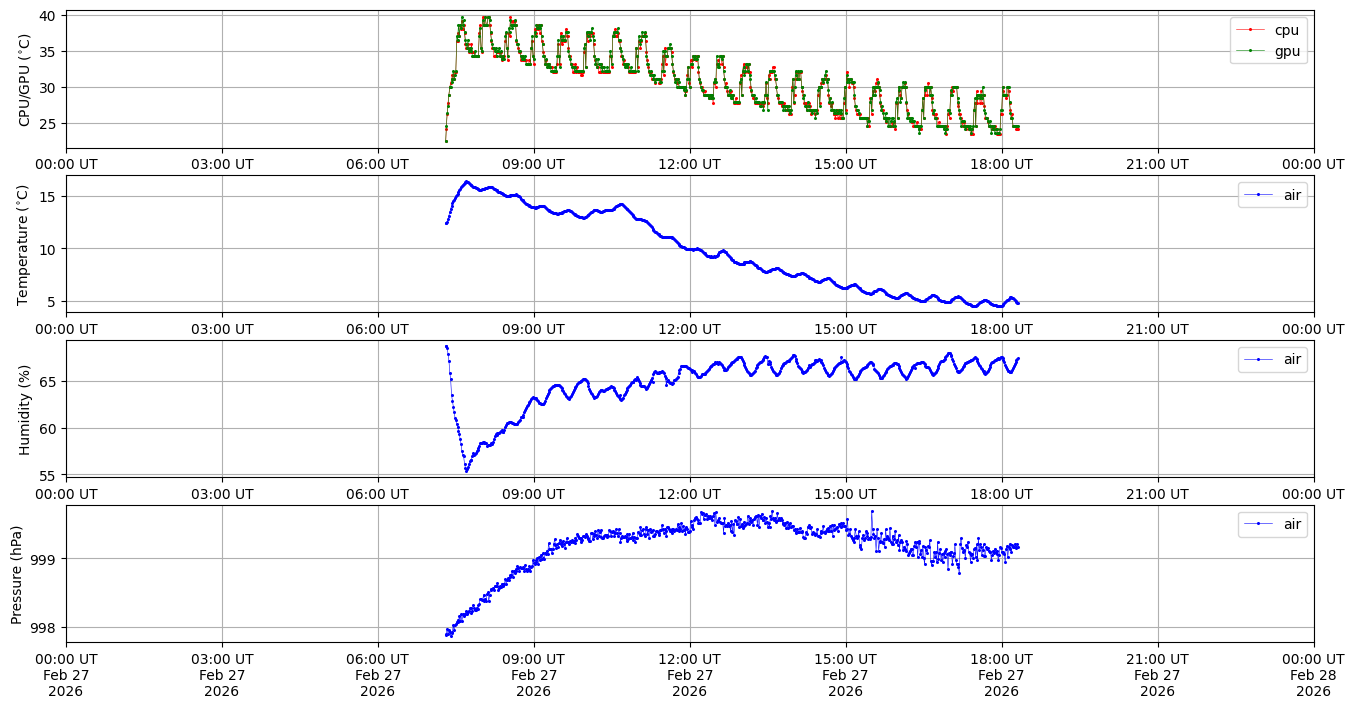Image resolution: width=1354 pixels, height=708 pixels.
Task: Click the air legend marker in Temperature plot
Action: [x=1257, y=195]
